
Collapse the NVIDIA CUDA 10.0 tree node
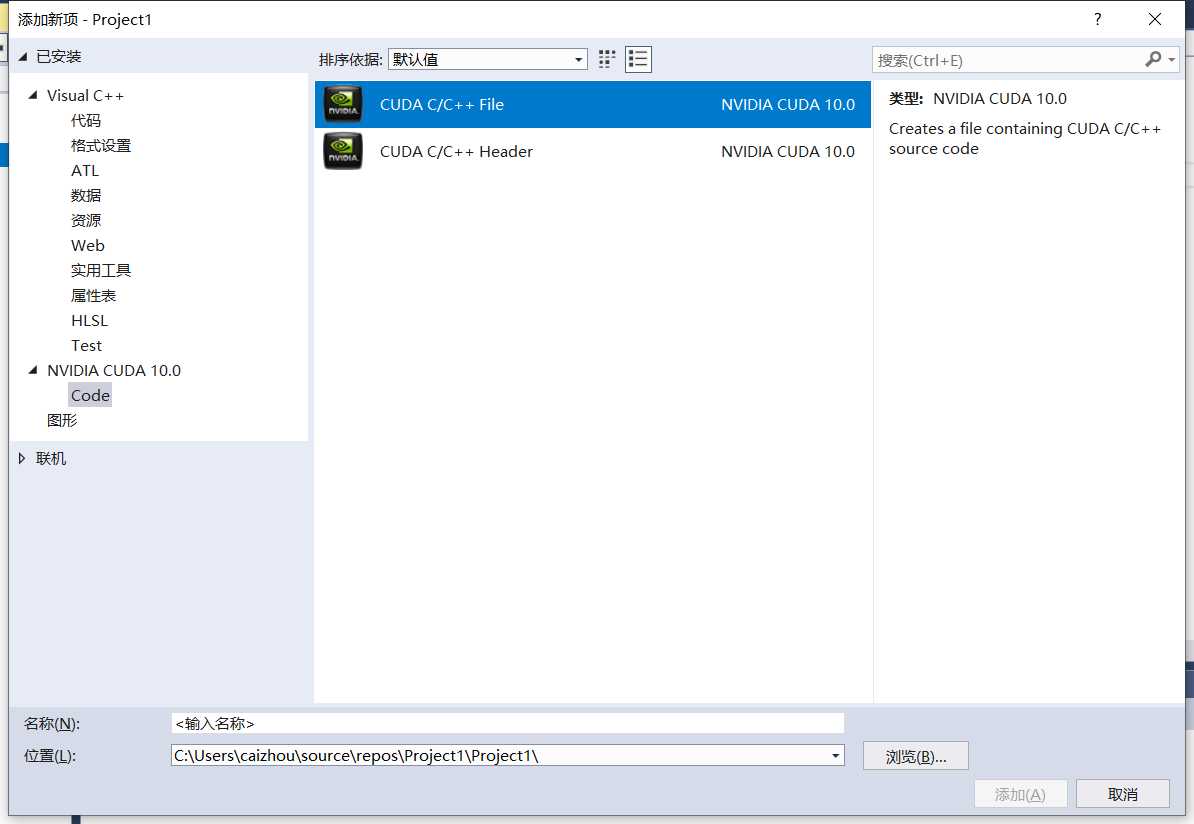33,370
